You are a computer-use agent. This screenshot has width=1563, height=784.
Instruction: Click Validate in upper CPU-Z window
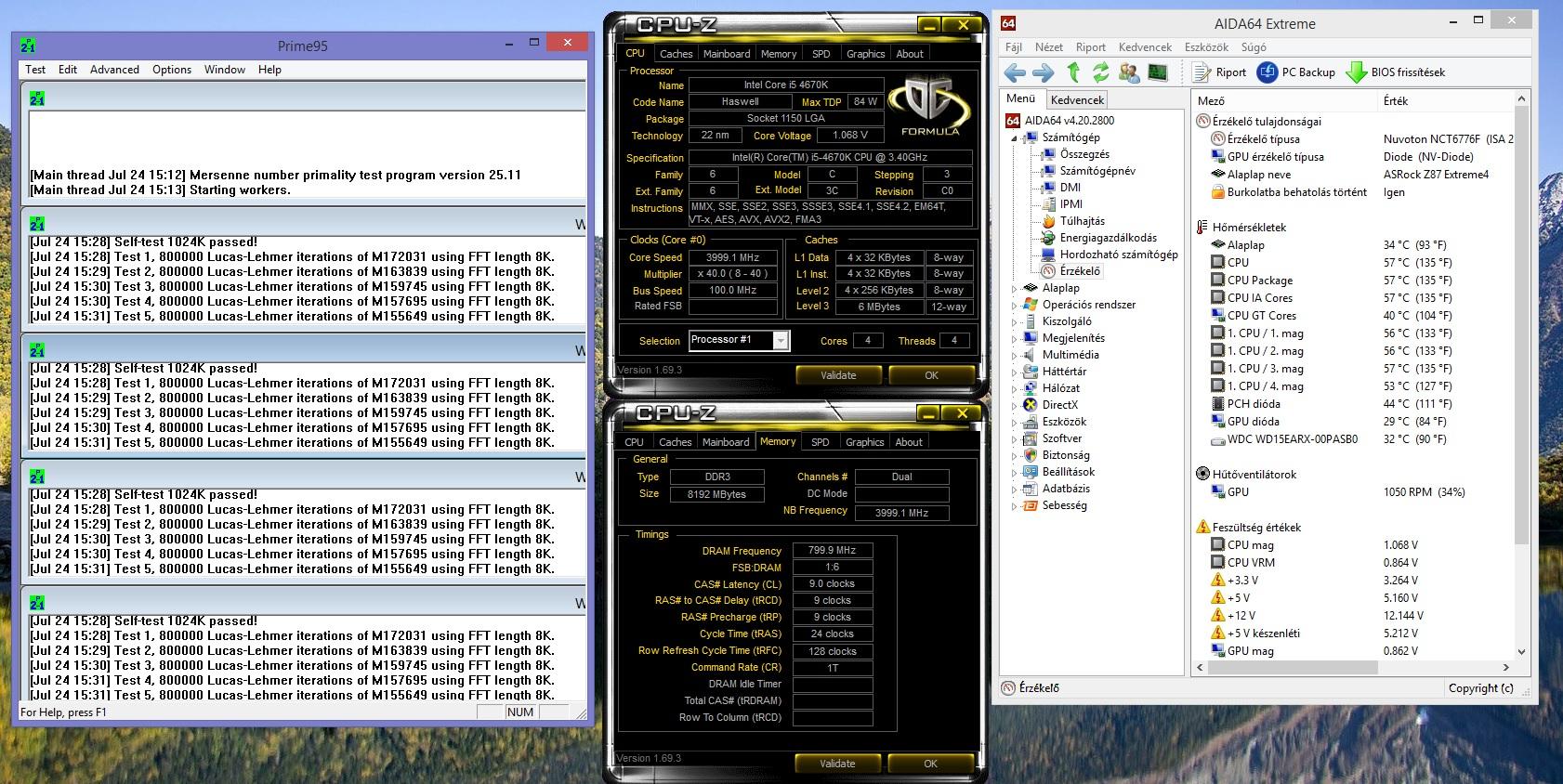coord(838,375)
